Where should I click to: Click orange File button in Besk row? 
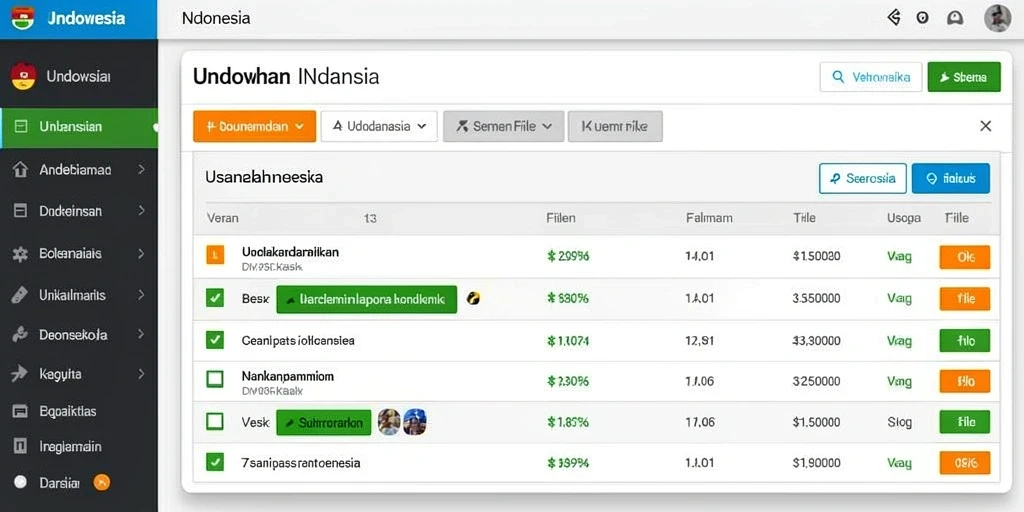965,298
